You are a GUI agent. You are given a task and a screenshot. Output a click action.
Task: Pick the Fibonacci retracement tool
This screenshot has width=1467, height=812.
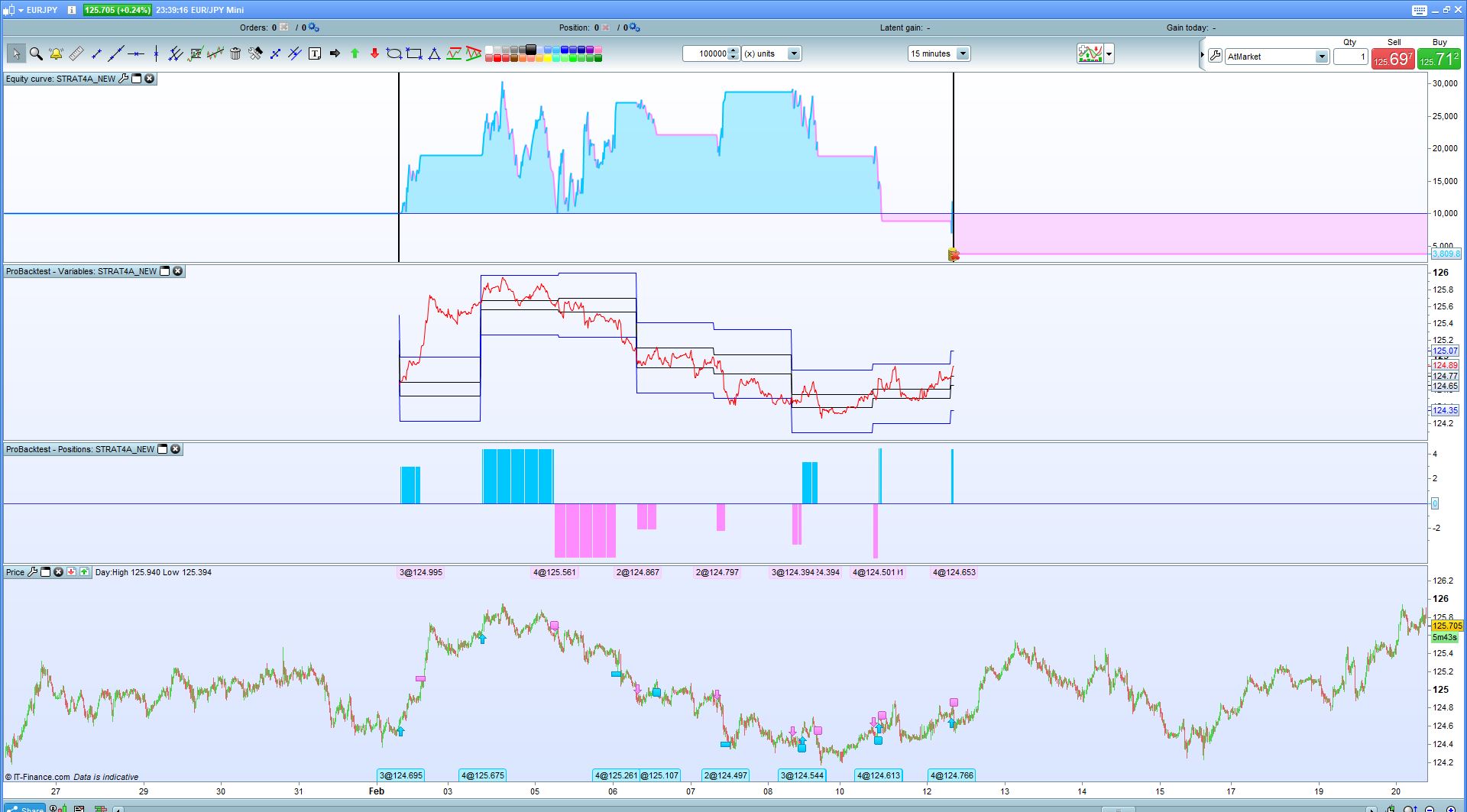point(196,53)
